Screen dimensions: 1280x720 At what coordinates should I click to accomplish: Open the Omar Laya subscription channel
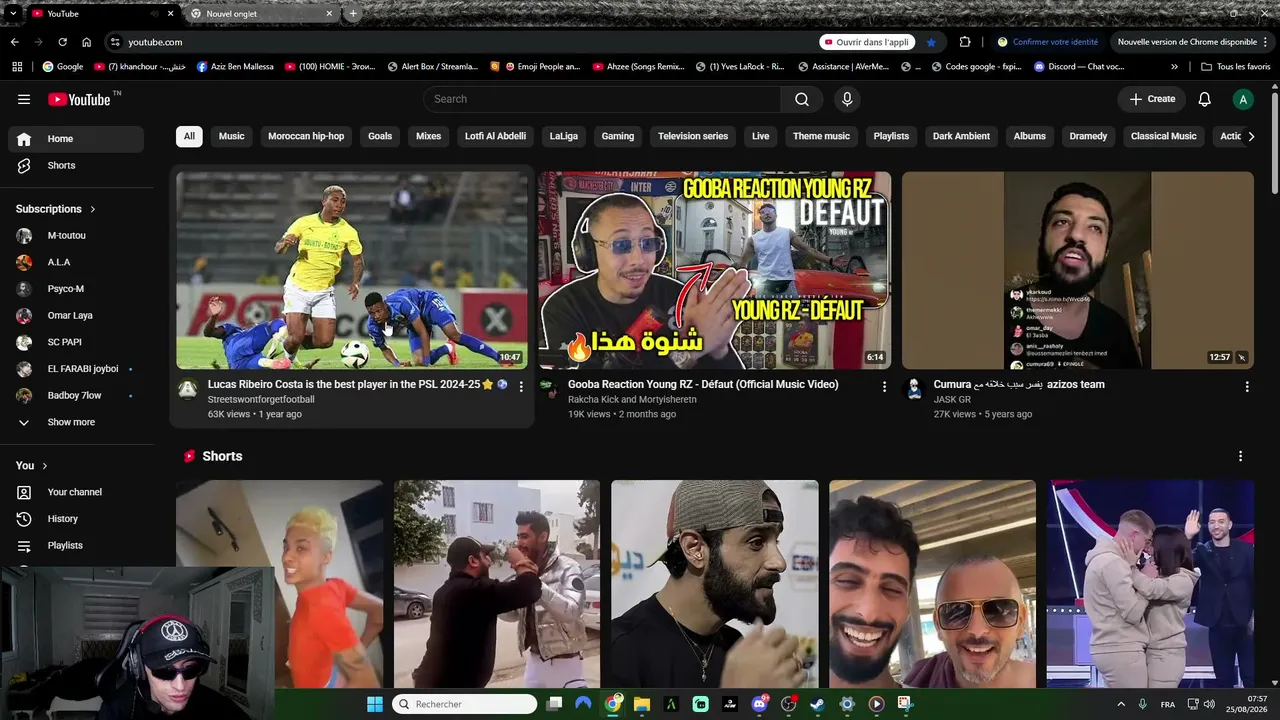[x=76, y=316]
